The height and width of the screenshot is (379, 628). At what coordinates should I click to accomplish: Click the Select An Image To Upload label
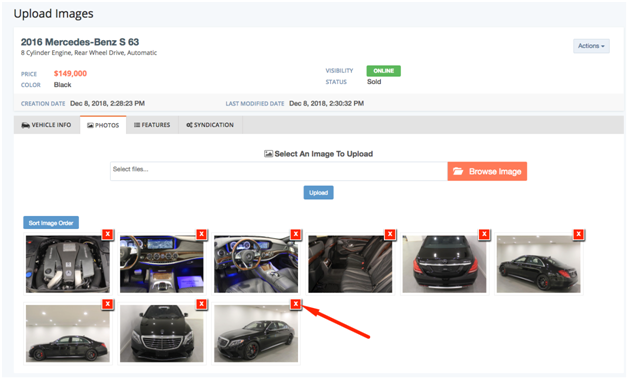319,154
